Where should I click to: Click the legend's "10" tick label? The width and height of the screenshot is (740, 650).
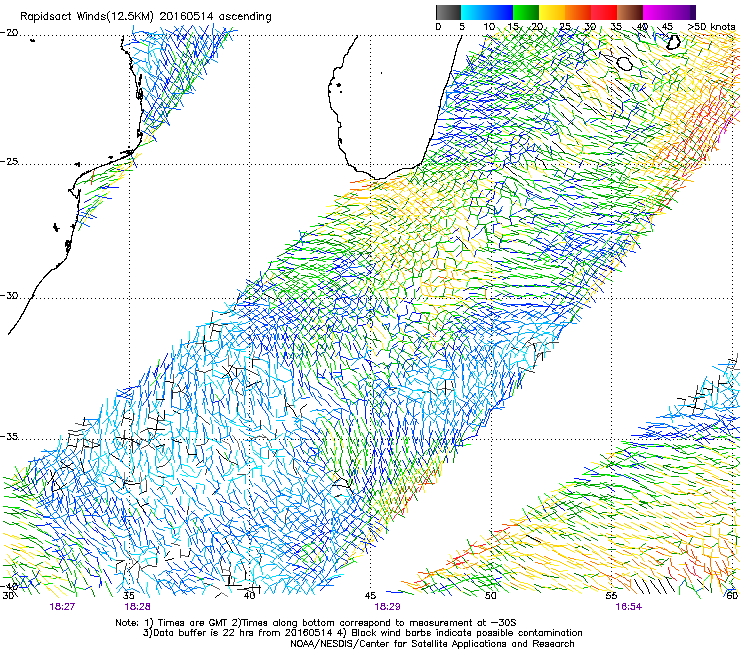coord(489,27)
